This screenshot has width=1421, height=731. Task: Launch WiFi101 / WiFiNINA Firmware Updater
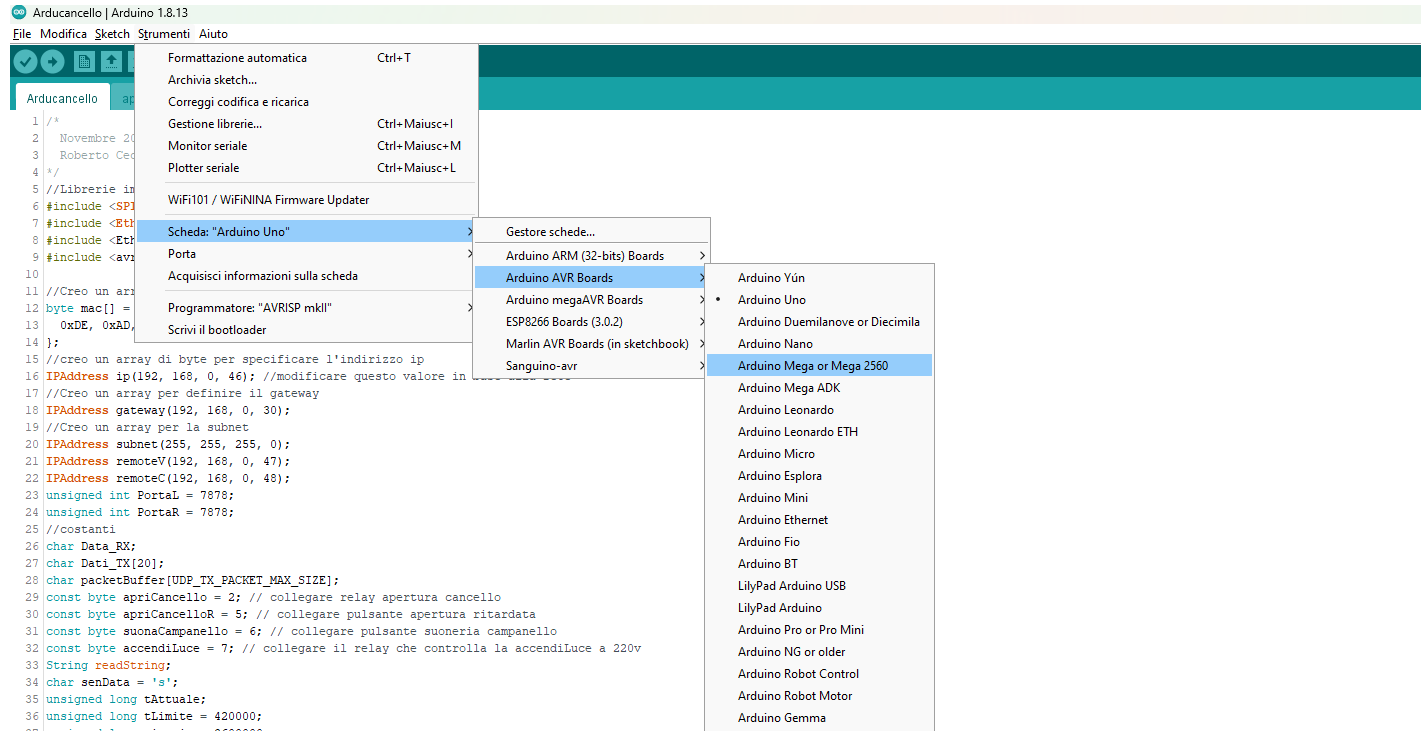tap(306, 200)
